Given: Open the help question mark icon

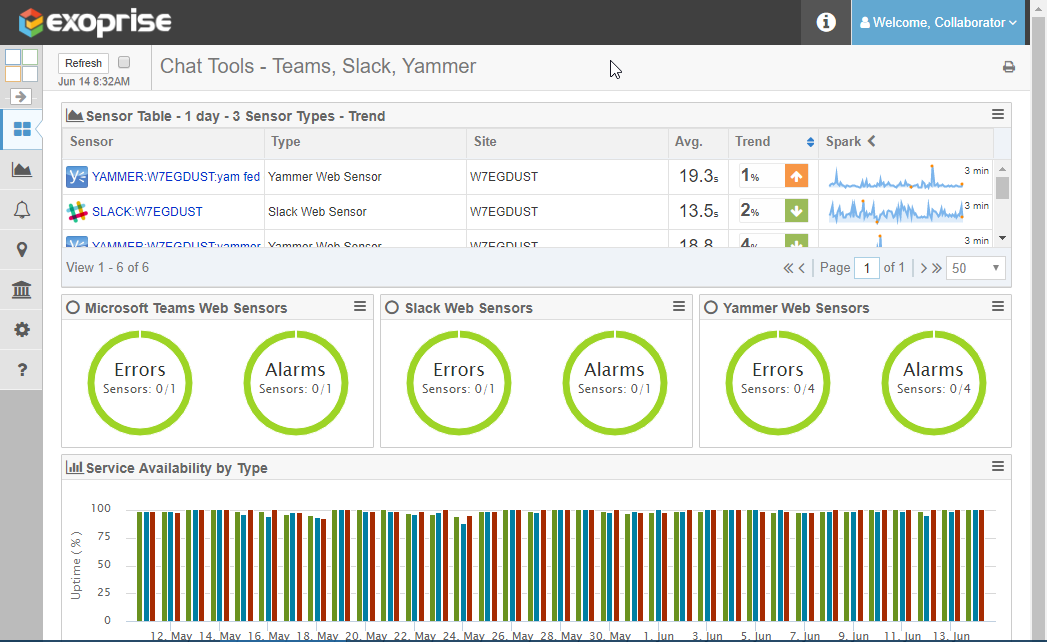Looking at the screenshot, I should [x=21, y=369].
